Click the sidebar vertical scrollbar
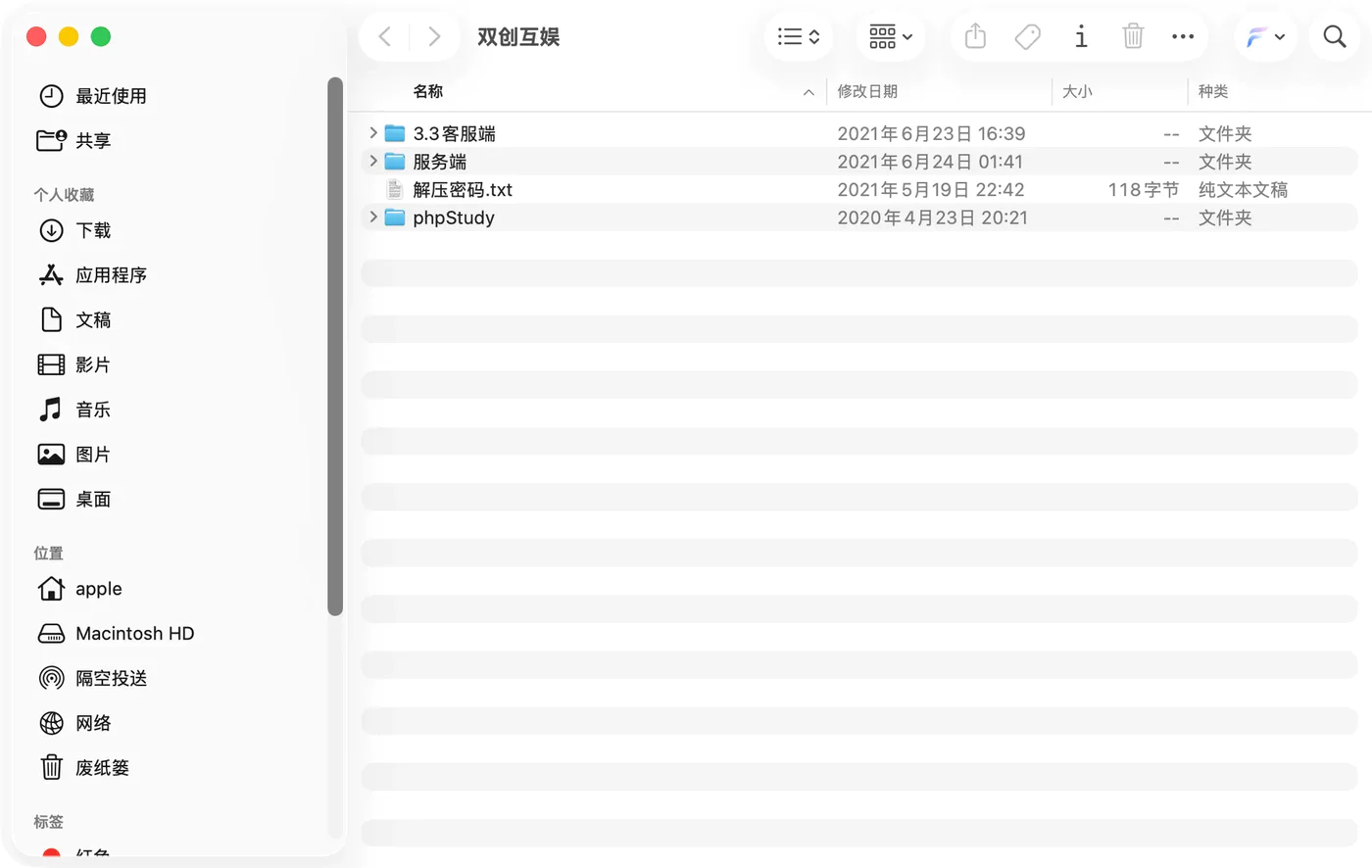This screenshot has height=868, width=1372. click(x=335, y=346)
